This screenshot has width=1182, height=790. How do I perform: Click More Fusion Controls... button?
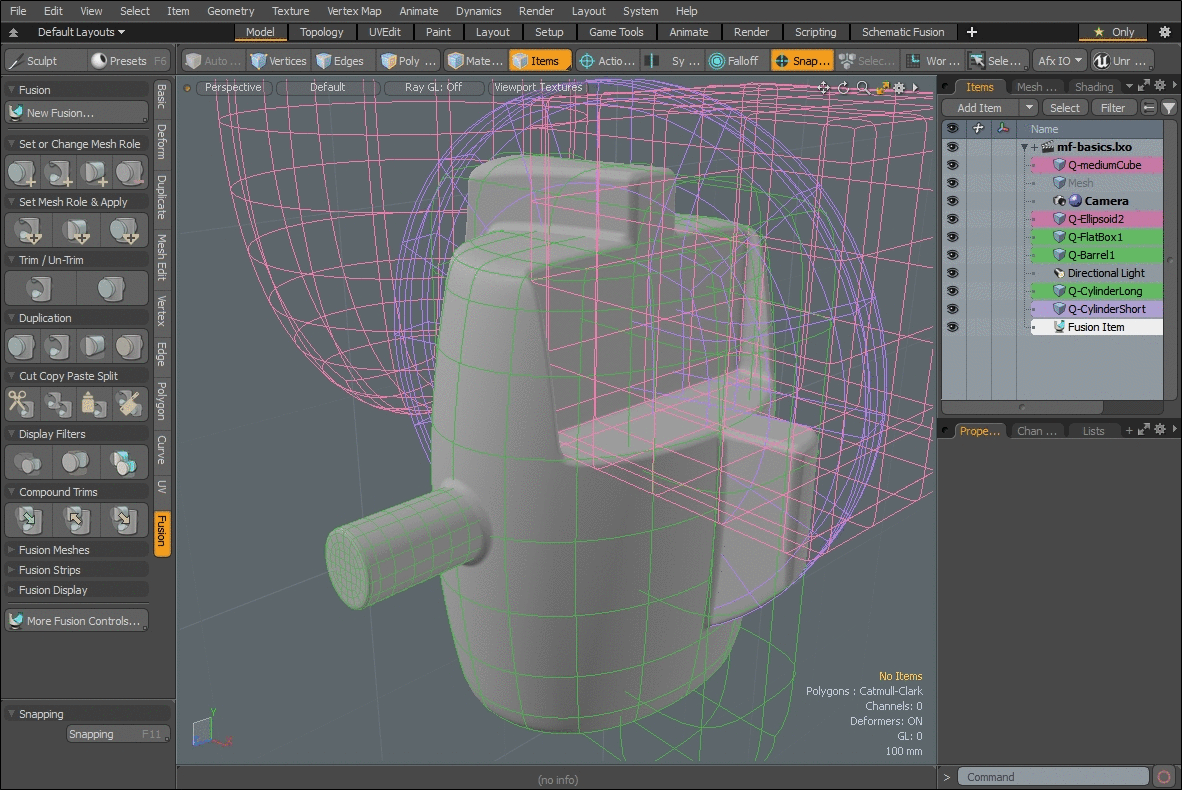[76, 621]
